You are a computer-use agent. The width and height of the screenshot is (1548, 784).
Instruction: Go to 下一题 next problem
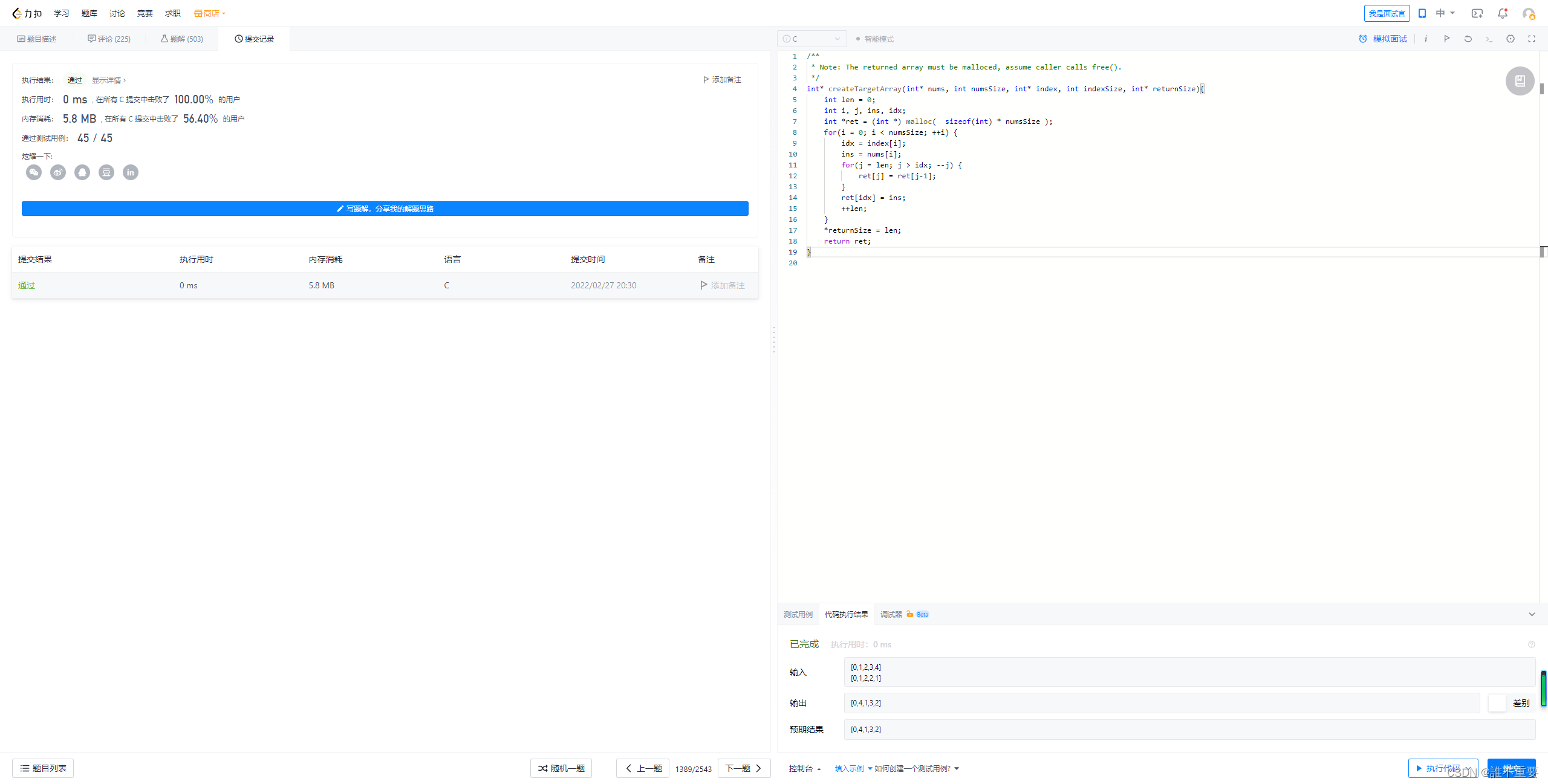coord(744,768)
